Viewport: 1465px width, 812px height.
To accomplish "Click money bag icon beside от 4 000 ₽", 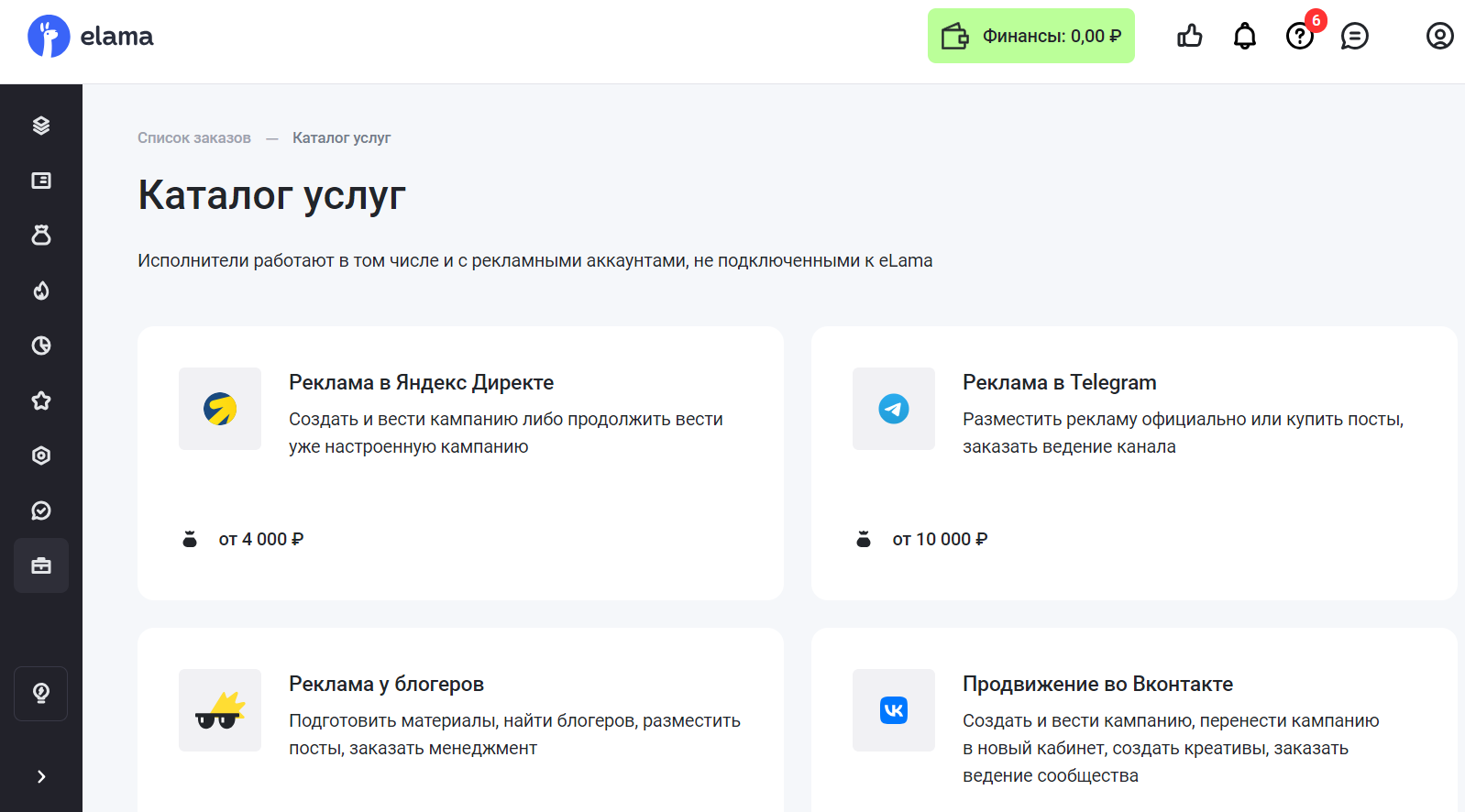I will 190,539.
